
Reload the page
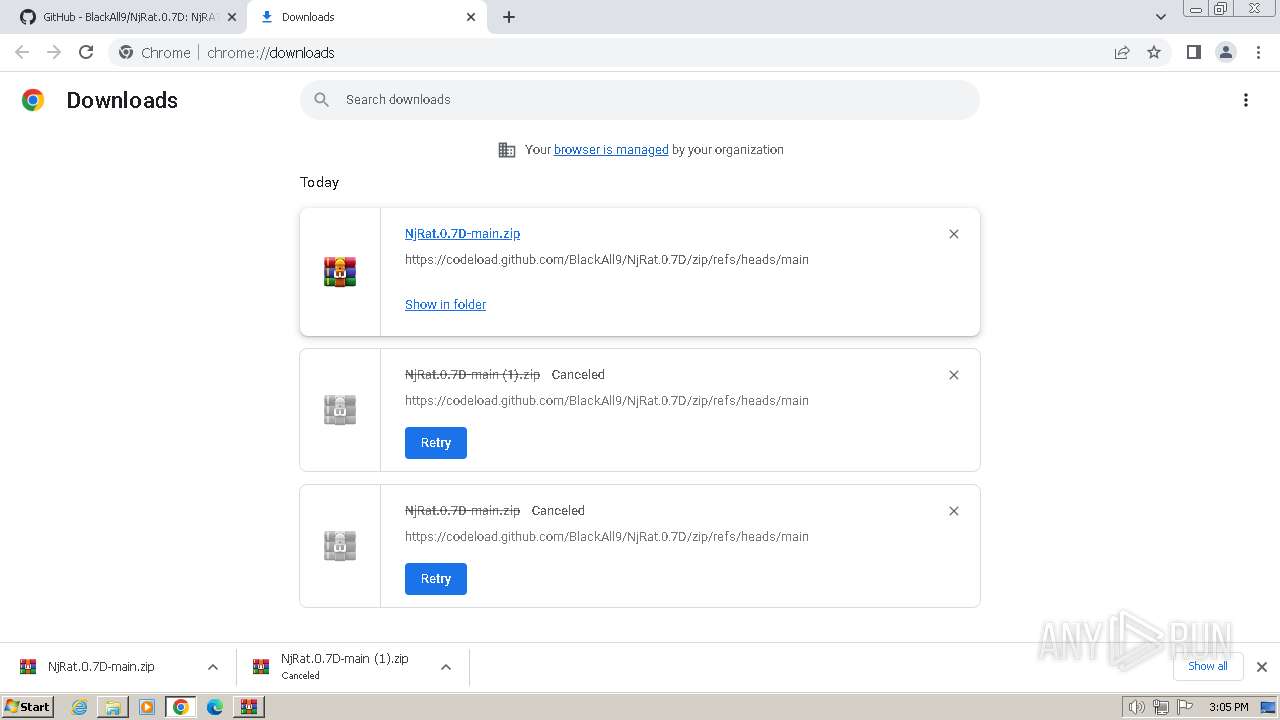click(x=86, y=52)
